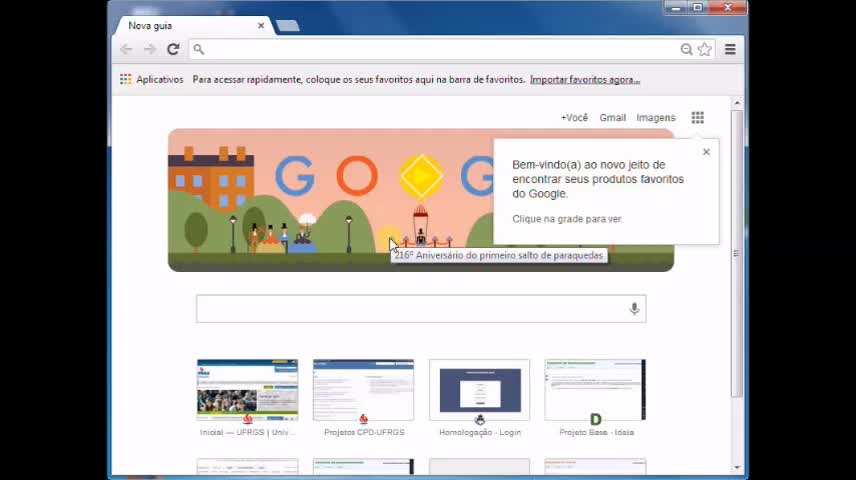The width and height of the screenshot is (856, 480).
Task: Click the Clique na grade para ver text
Action: pyautogui.click(x=567, y=219)
